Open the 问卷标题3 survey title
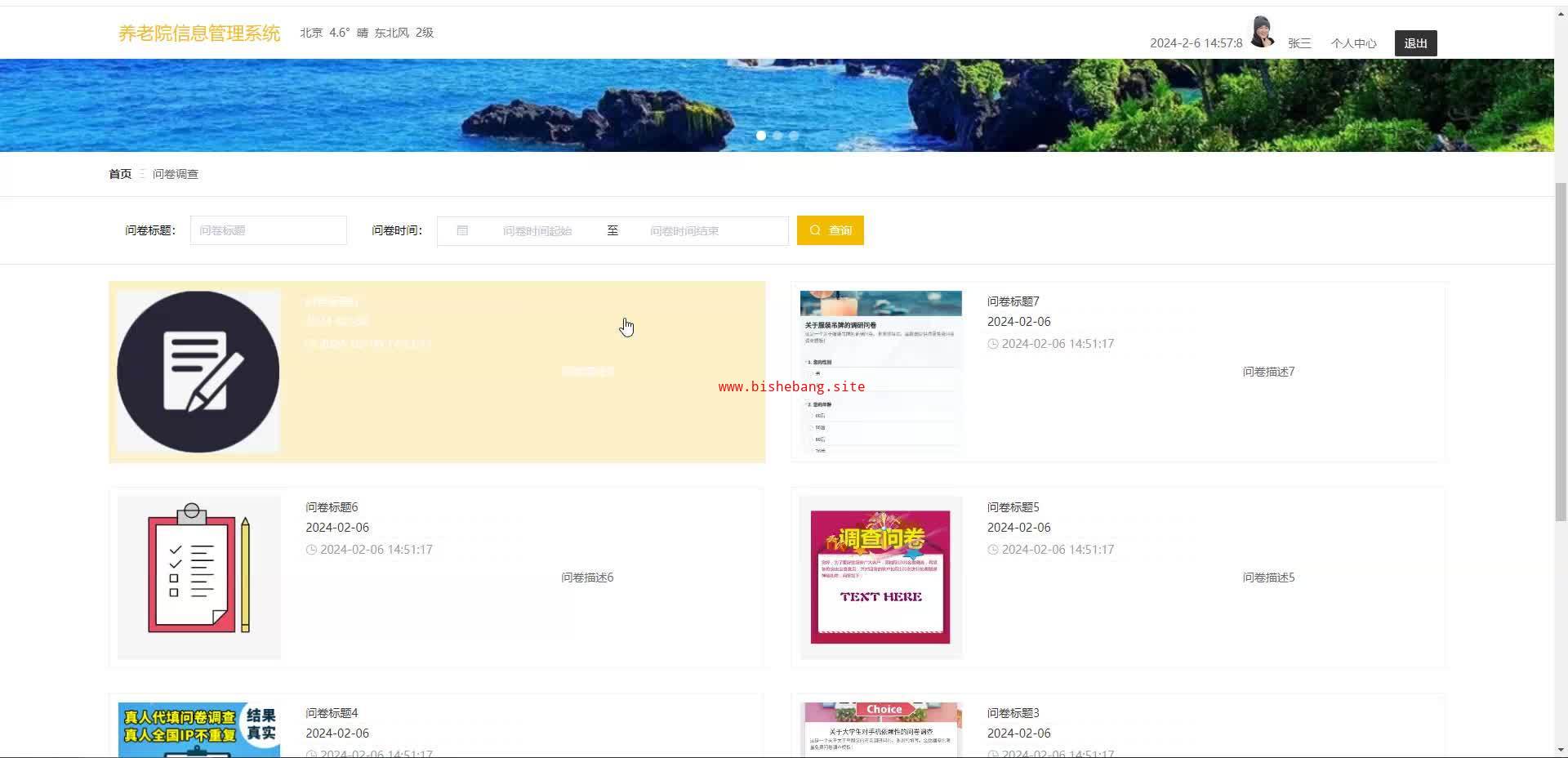This screenshot has height=758, width=1568. pos(1013,713)
